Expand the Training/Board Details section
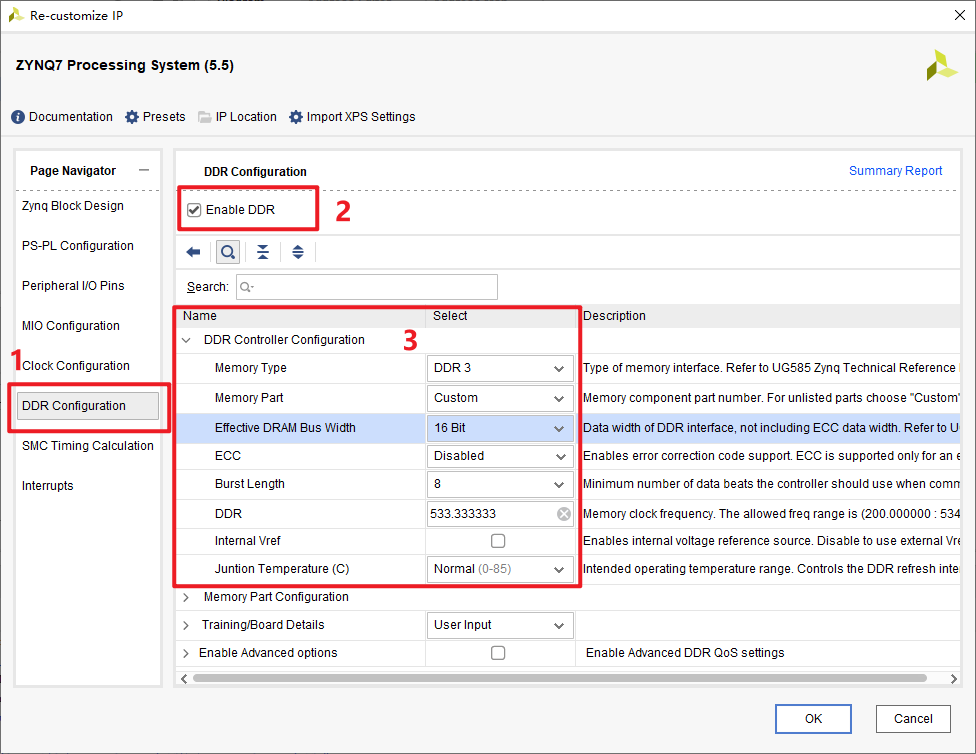This screenshot has height=754, width=976. [x=186, y=625]
